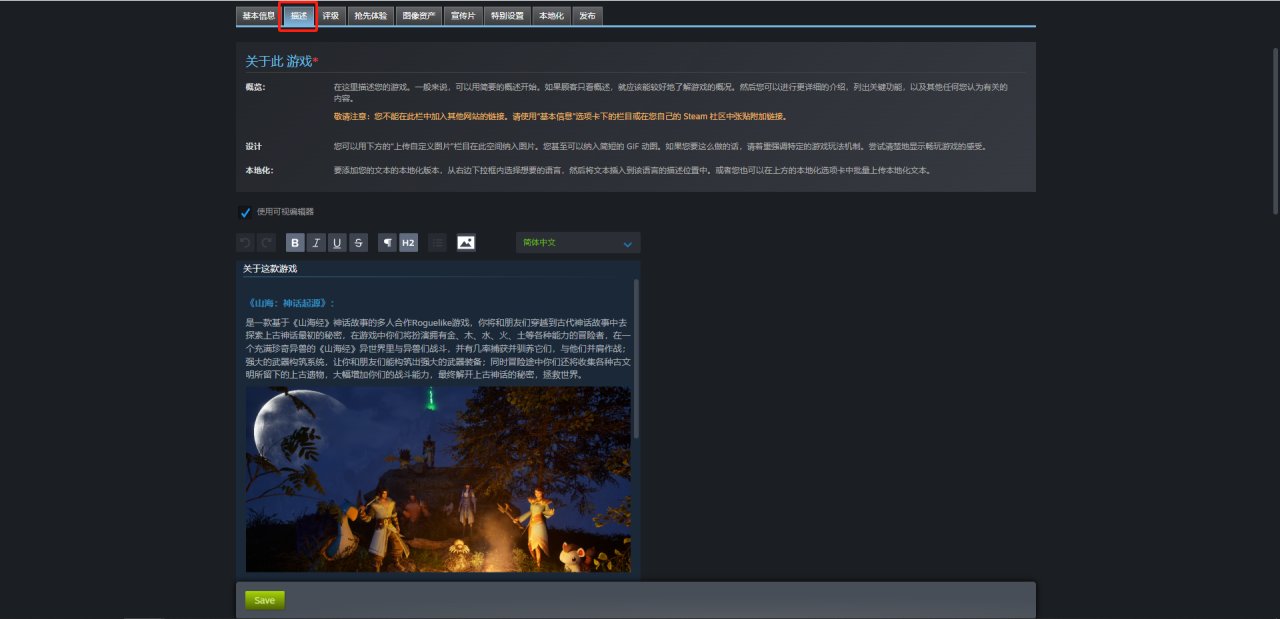Uncheck 使用可视编辑器 checkbox
The height and width of the screenshot is (619, 1280).
pos(245,212)
